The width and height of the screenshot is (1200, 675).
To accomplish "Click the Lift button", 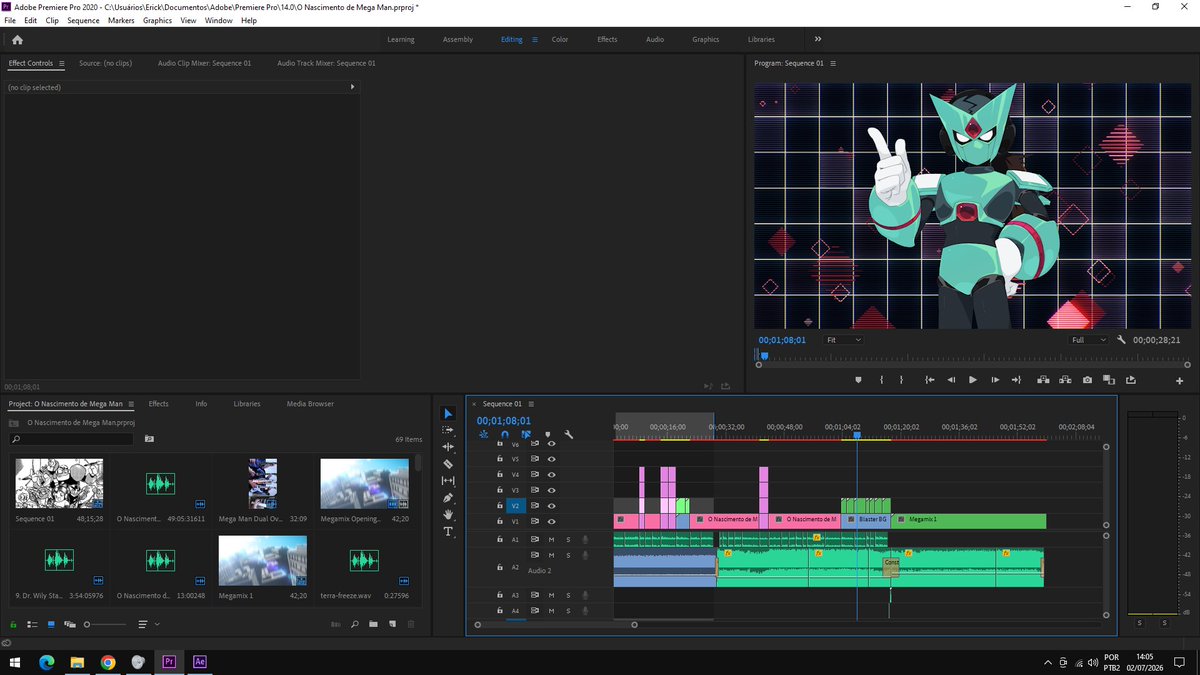I will point(1043,380).
